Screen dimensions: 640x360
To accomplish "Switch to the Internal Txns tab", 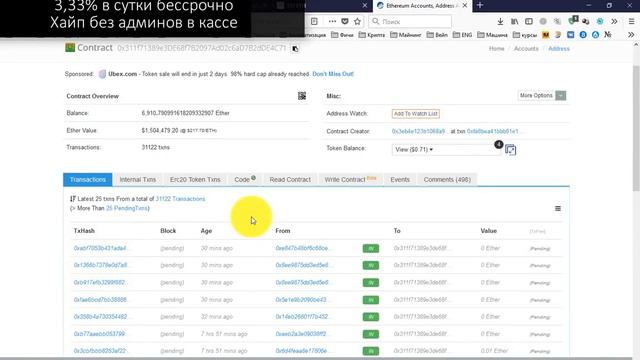I will 138,180.
